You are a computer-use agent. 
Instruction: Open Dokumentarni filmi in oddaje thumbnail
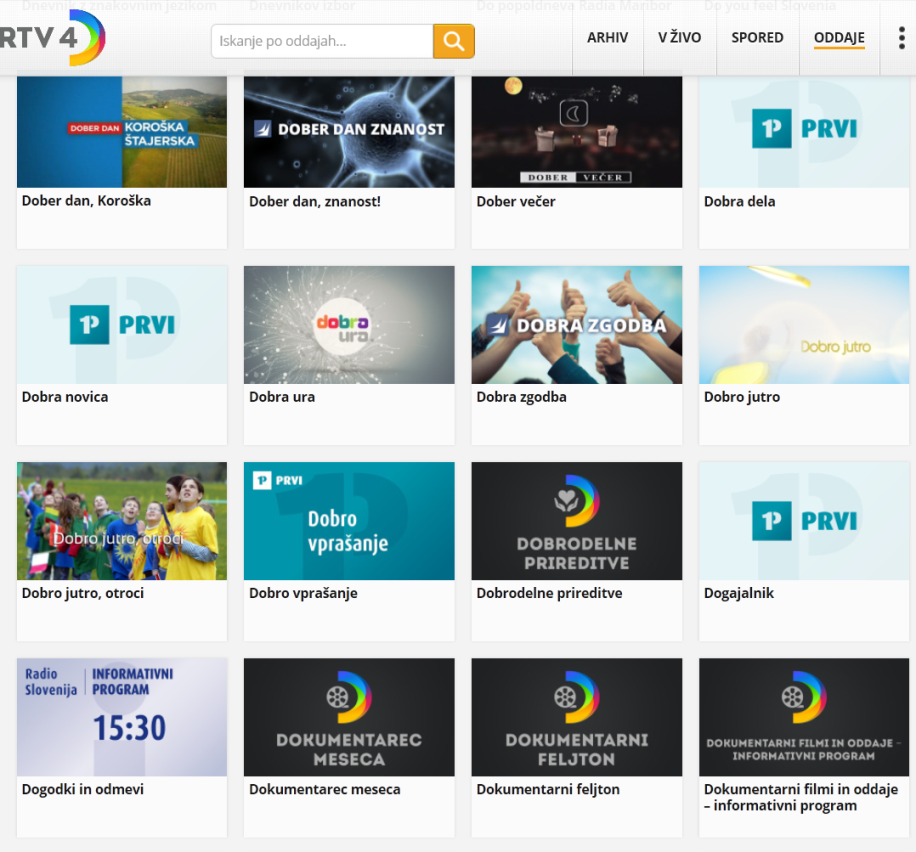click(804, 717)
